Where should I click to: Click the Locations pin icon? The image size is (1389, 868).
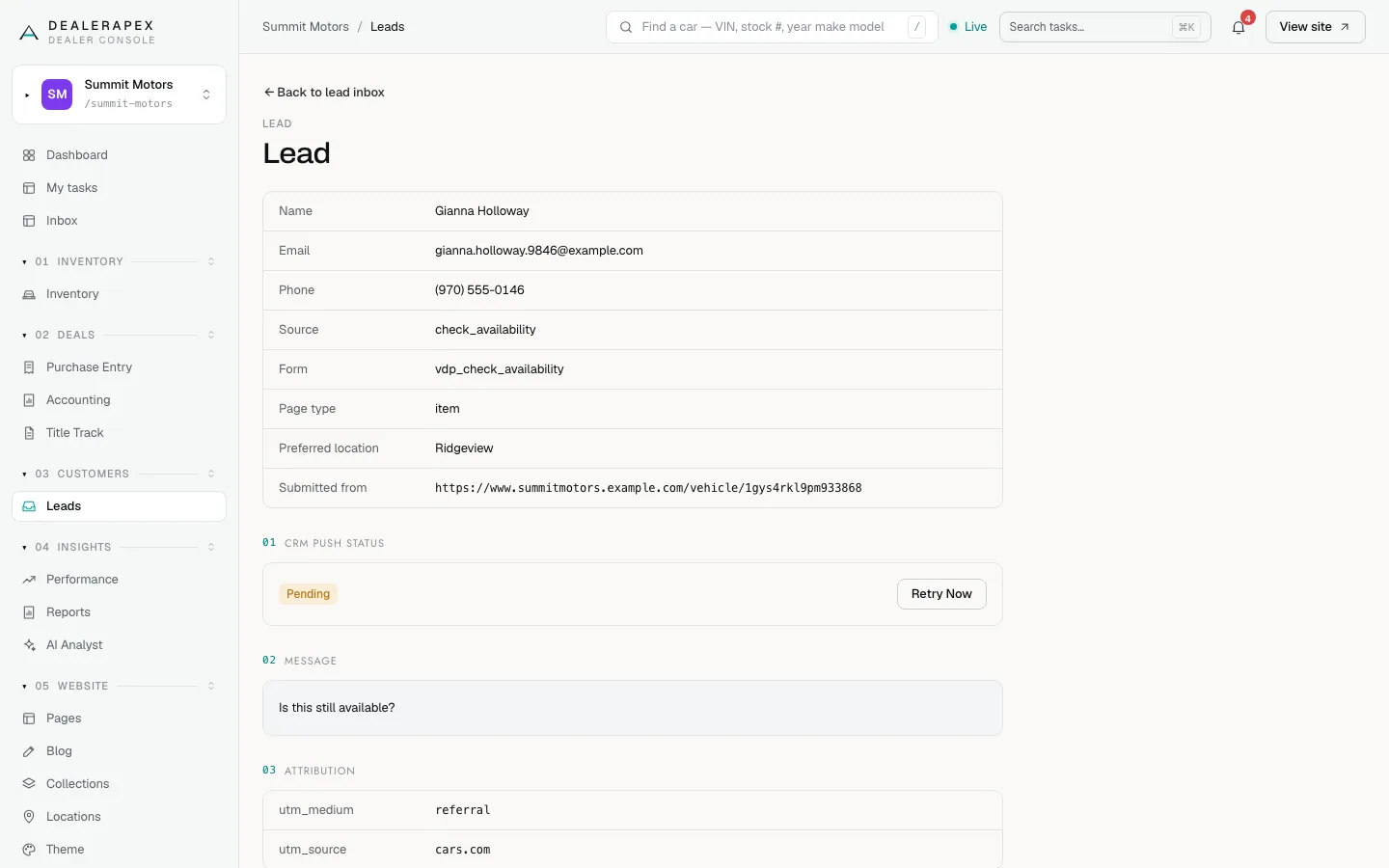pyautogui.click(x=29, y=817)
